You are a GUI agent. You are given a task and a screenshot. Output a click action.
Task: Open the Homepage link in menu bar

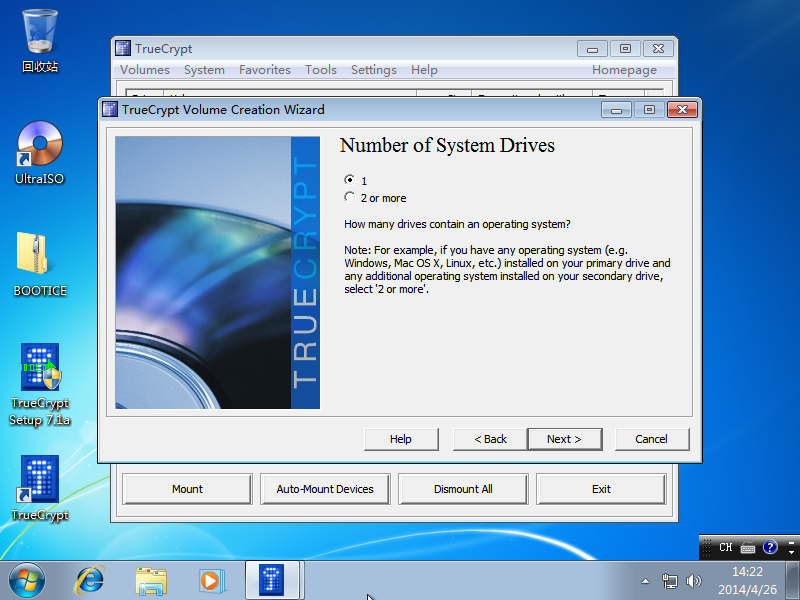tap(624, 70)
